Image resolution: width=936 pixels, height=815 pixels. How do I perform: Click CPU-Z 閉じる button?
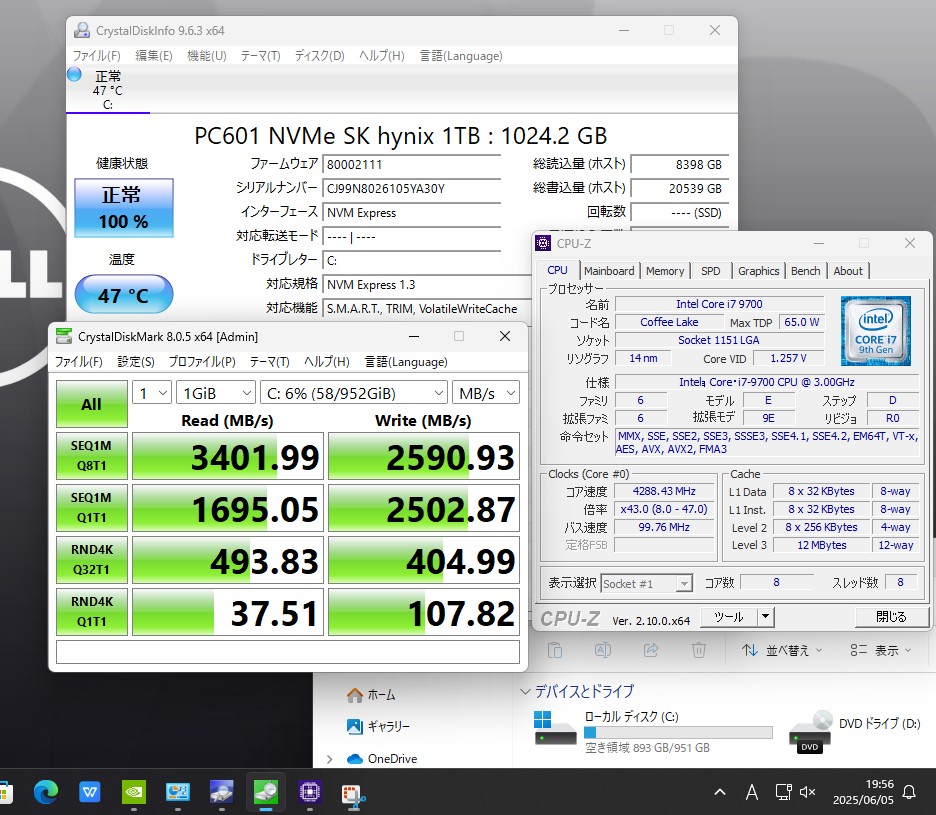pos(891,617)
